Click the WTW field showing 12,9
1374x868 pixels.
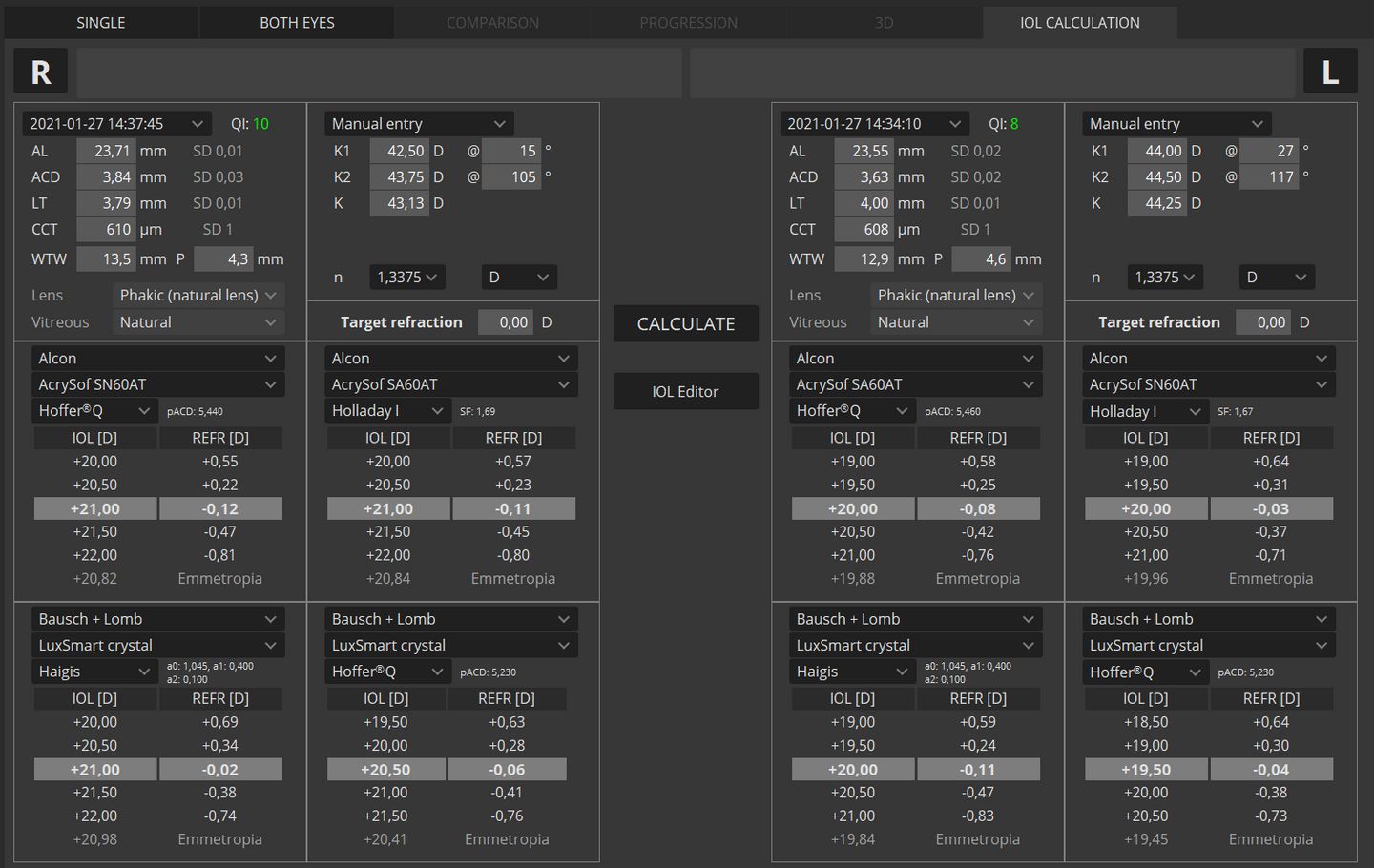click(864, 259)
